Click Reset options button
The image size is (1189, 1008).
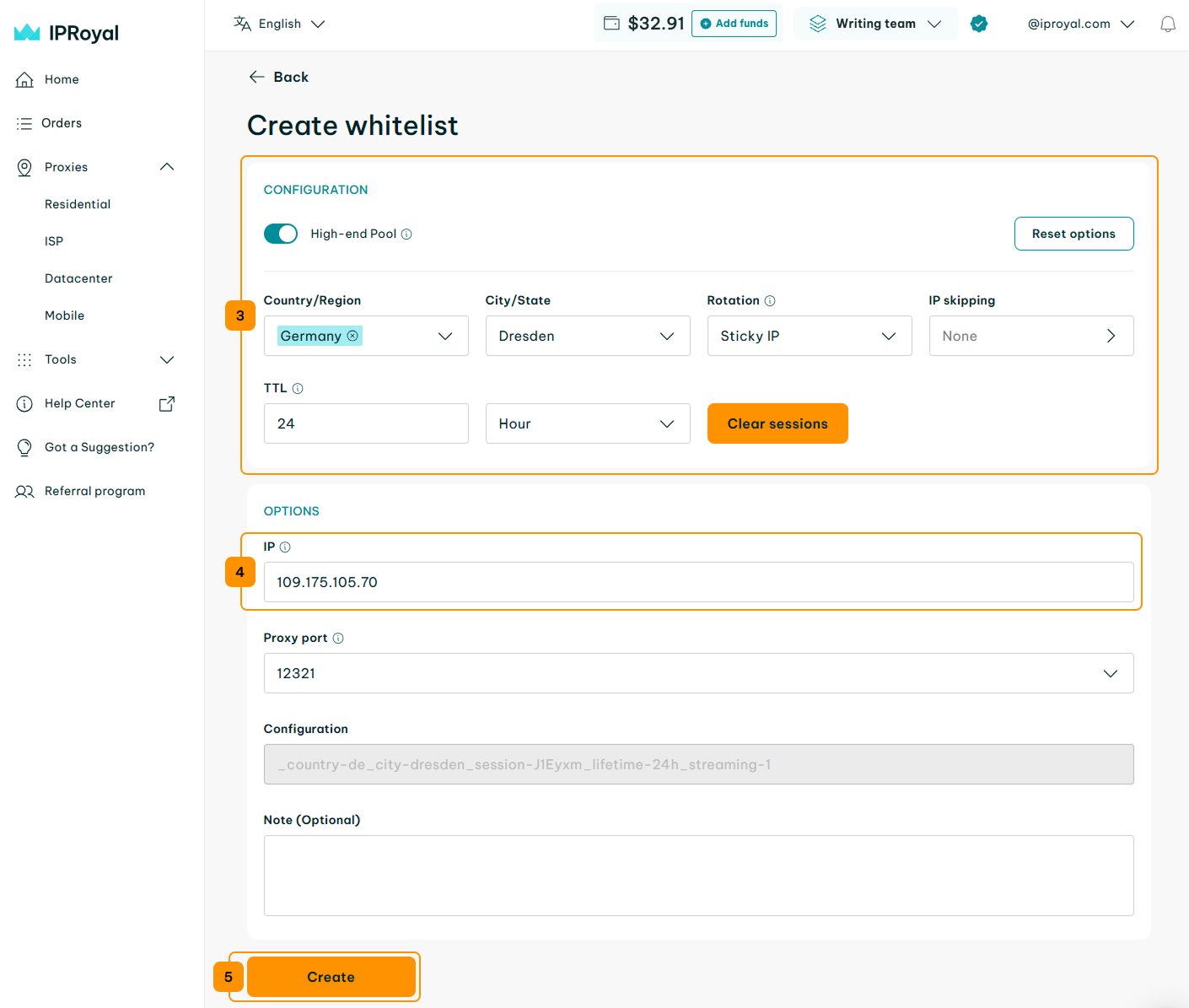(1073, 234)
